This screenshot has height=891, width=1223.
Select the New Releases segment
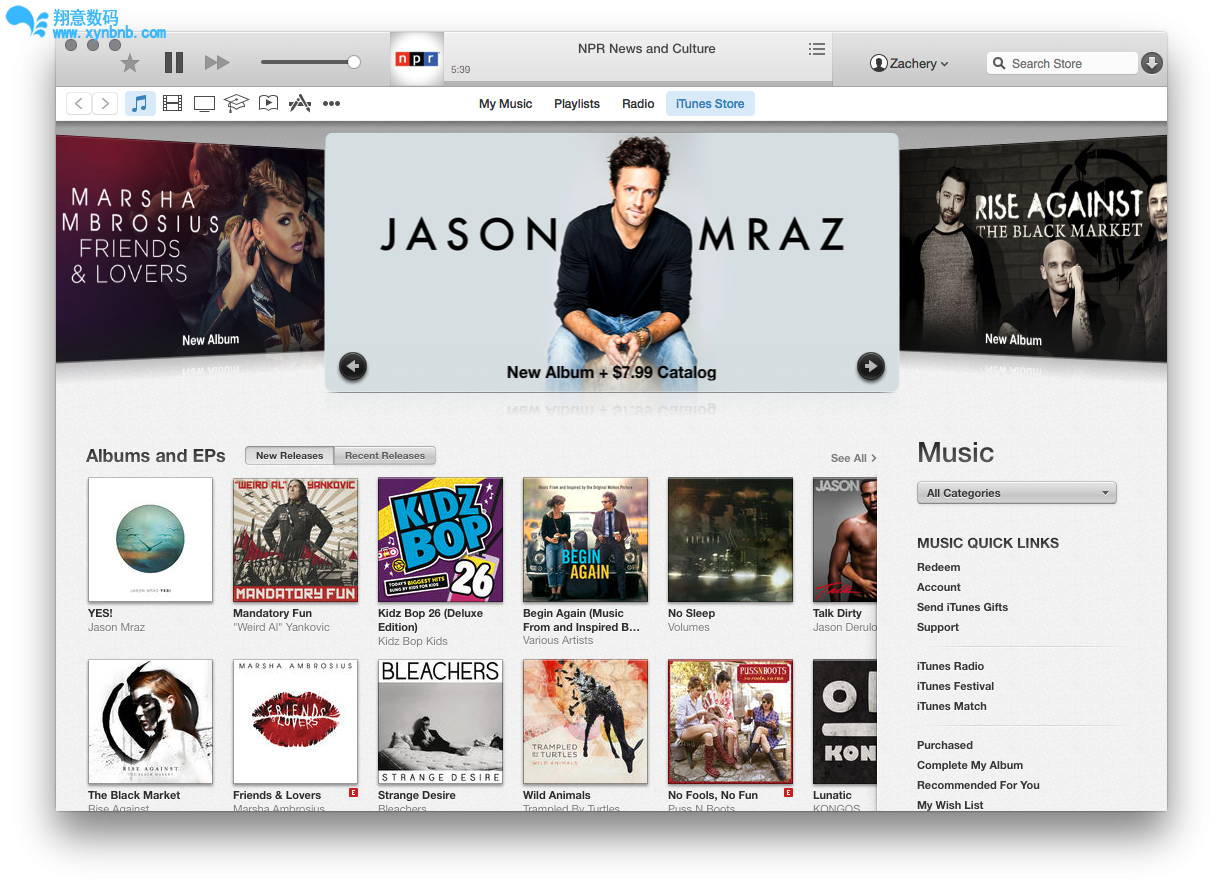(290, 456)
